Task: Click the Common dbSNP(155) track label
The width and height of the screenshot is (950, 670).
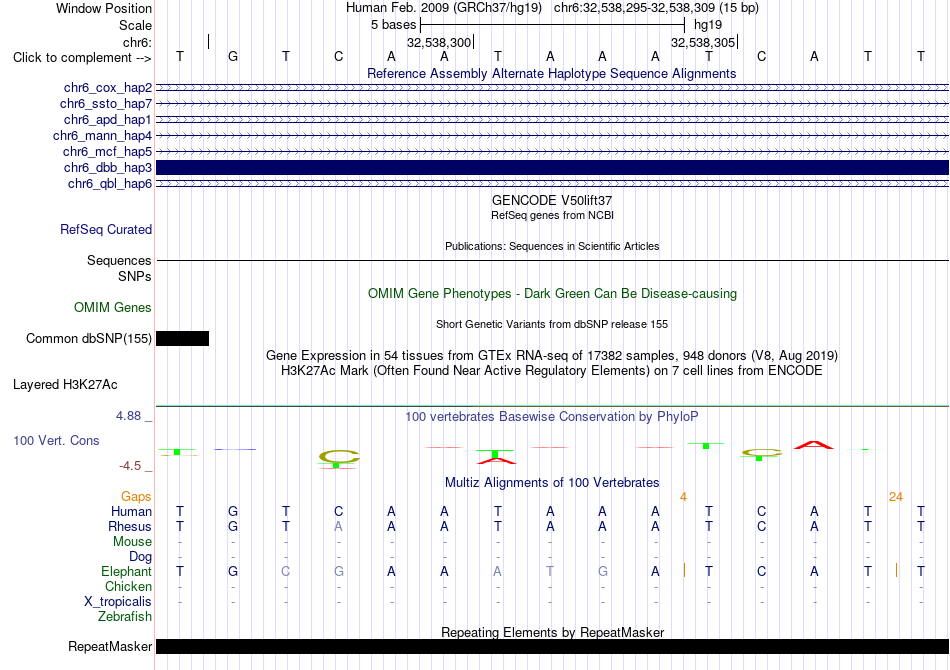Action: point(89,339)
